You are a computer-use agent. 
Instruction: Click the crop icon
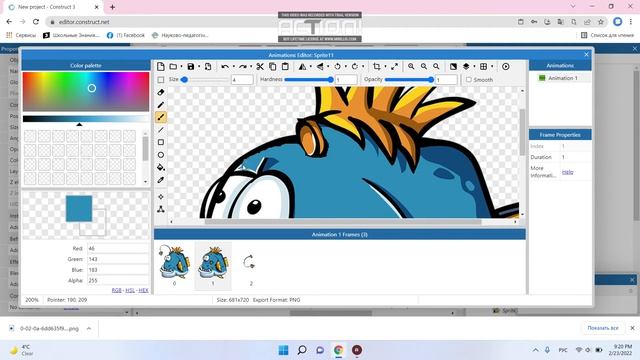pyautogui.click(x=377, y=67)
